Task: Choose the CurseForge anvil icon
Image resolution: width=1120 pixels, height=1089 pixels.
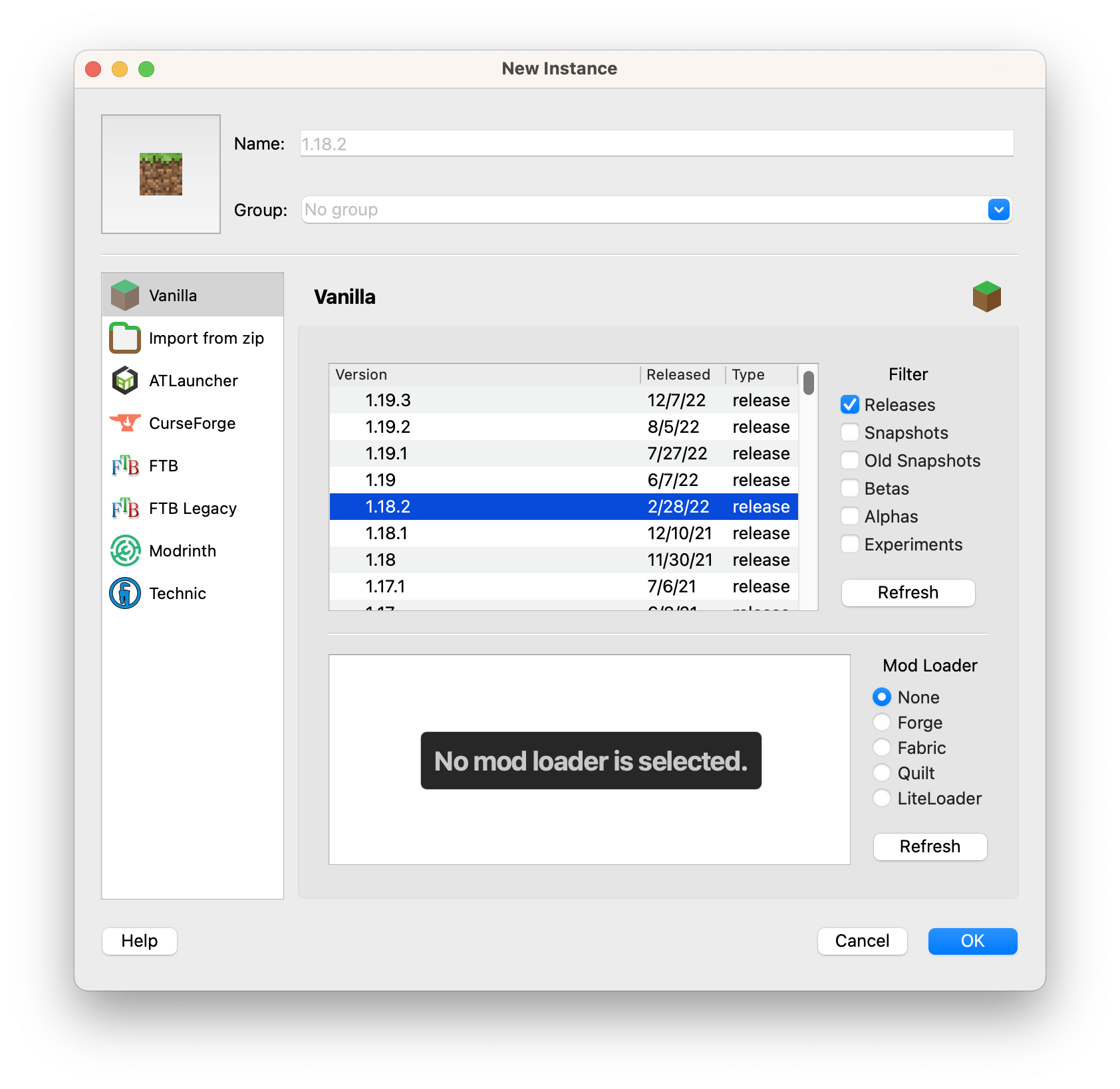Action: coord(125,423)
